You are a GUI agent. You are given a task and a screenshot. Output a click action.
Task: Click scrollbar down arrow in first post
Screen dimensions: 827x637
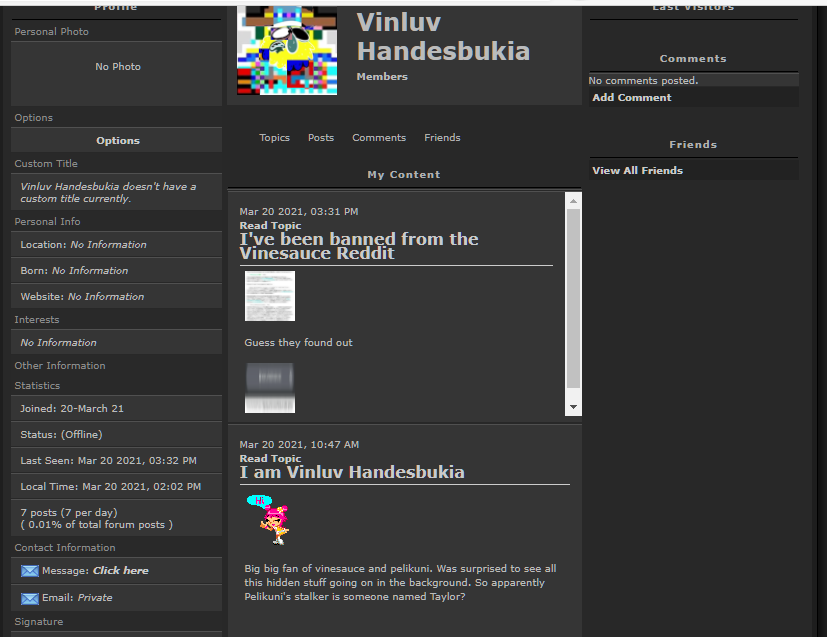(x=573, y=407)
